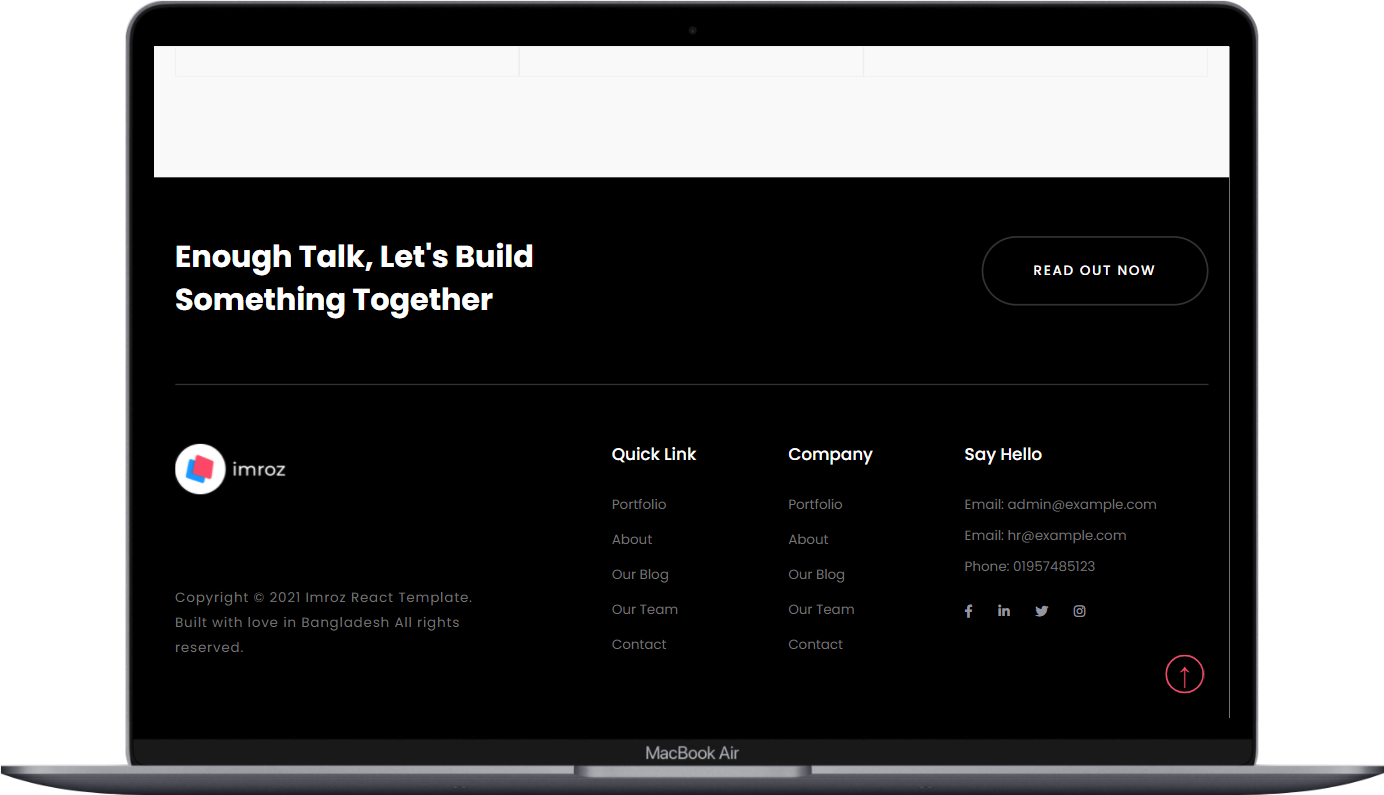
Task: Click the hr@example.com email line
Action: (1045, 536)
